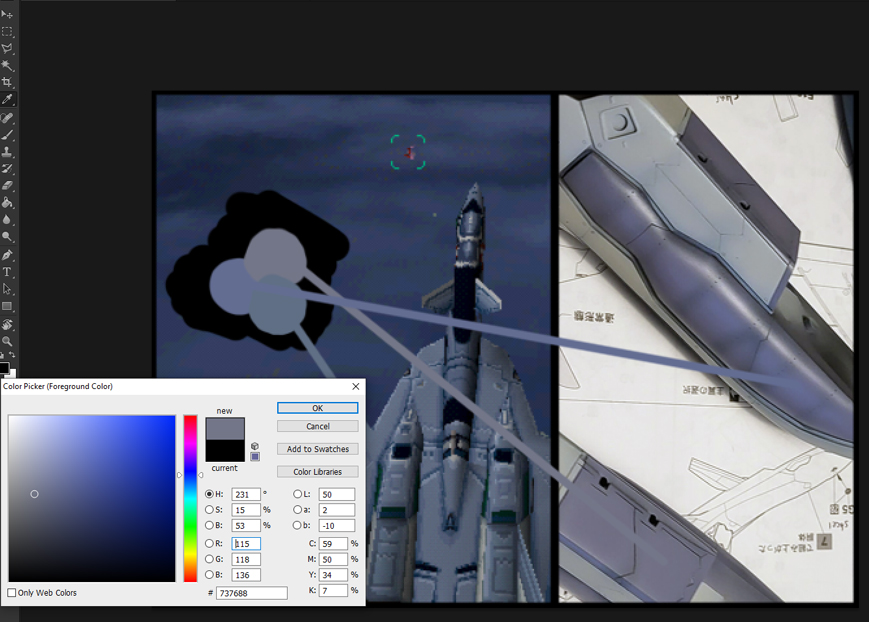The image size is (869, 622).
Task: Select the Eyedropper tool
Action: (x=7, y=100)
